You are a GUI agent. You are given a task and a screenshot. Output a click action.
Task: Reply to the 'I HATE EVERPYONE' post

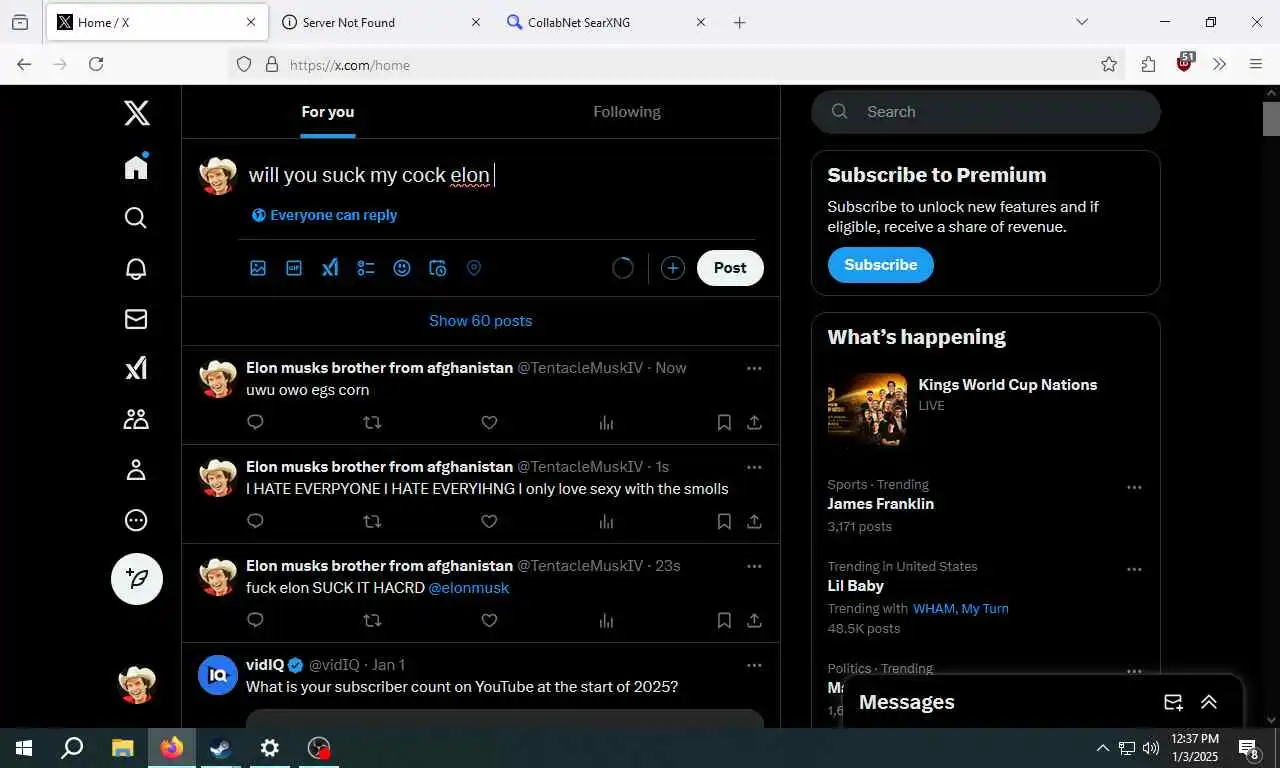(255, 521)
